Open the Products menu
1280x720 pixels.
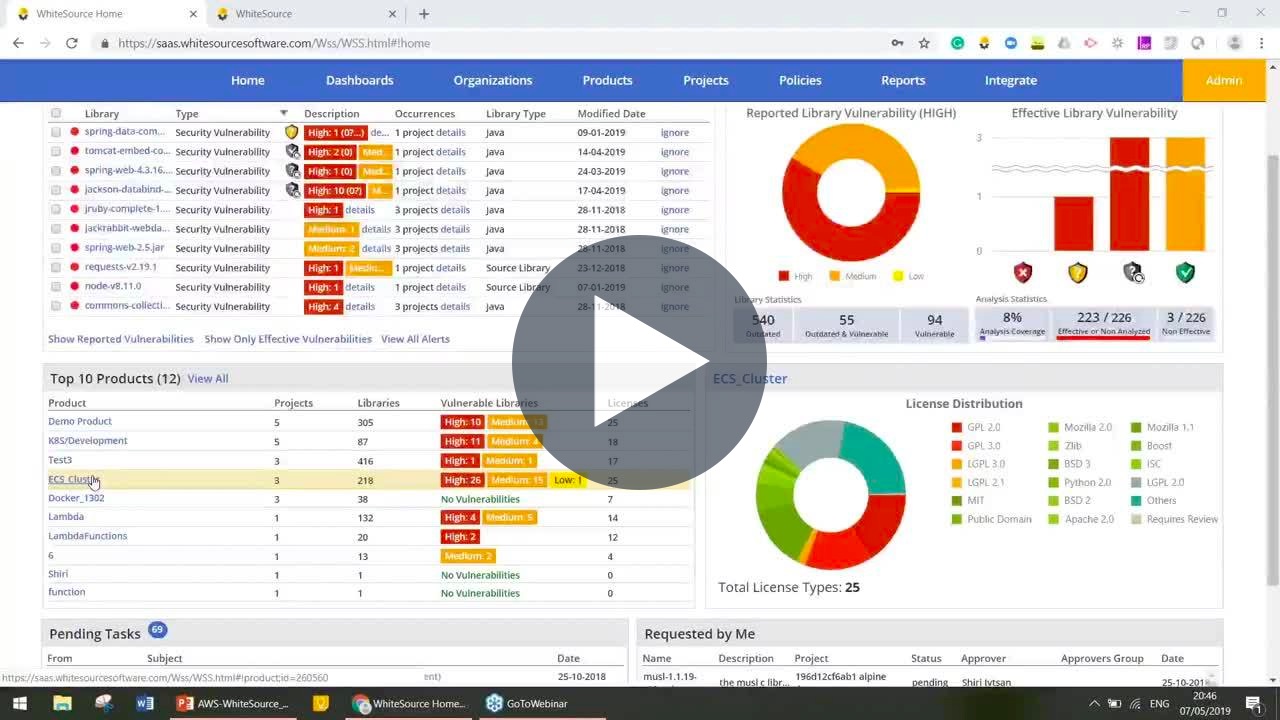pyautogui.click(x=608, y=80)
